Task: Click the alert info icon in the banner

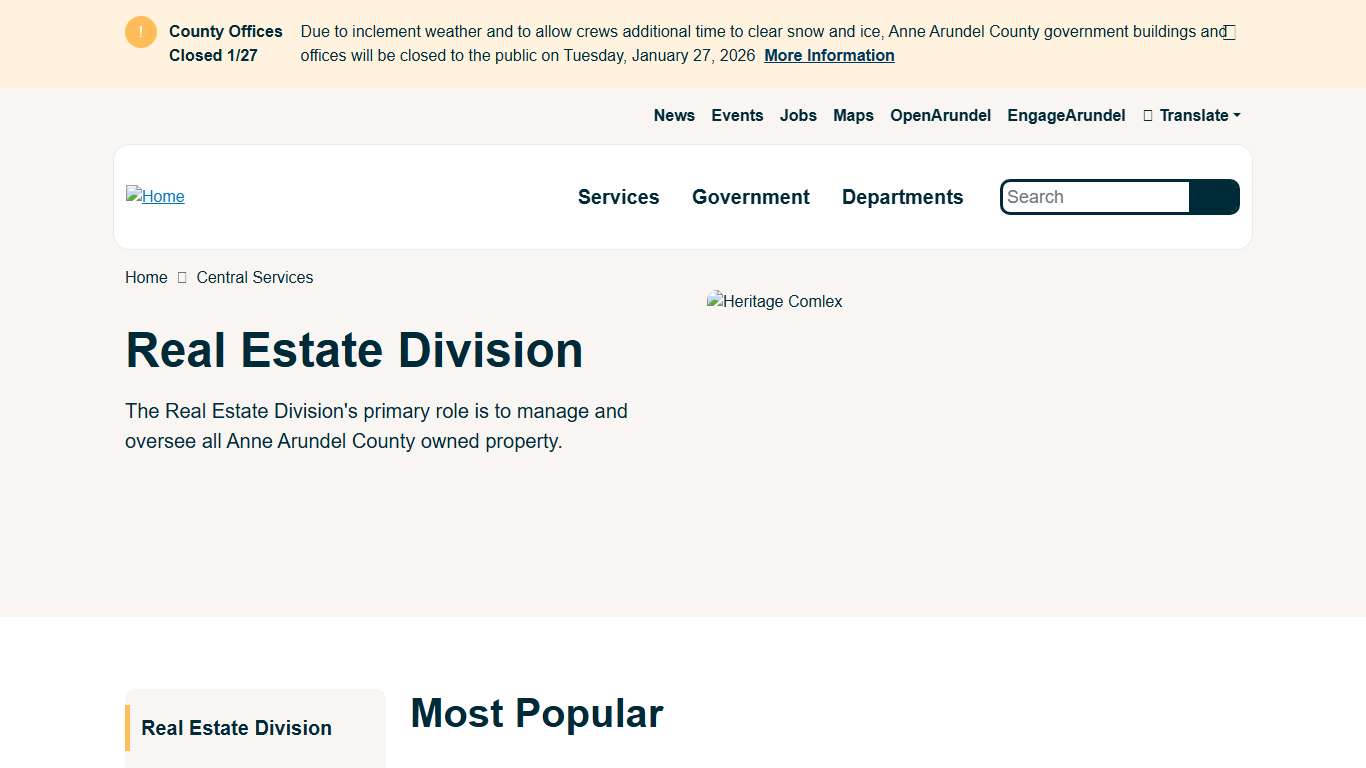Action: [x=140, y=31]
